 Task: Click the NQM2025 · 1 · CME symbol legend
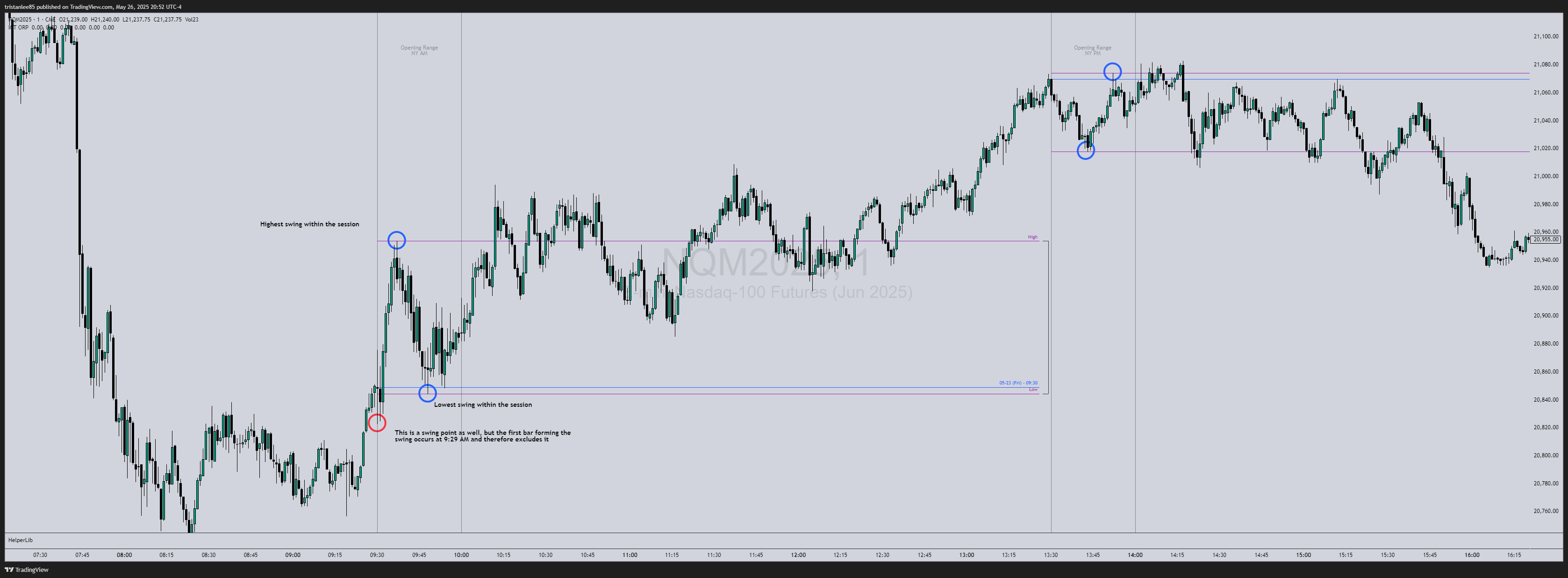pyautogui.click(x=32, y=20)
